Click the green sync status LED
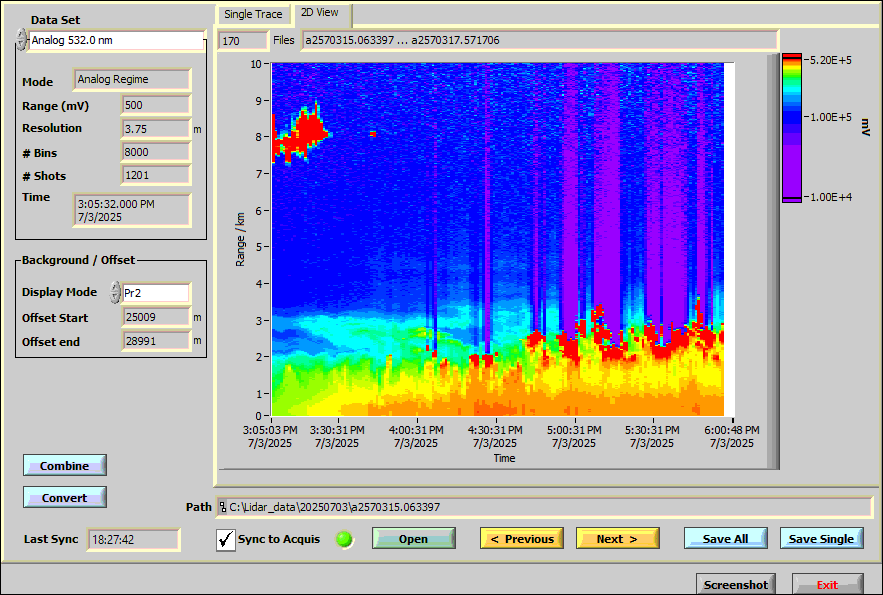This screenshot has height=595, width=883. point(345,539)
